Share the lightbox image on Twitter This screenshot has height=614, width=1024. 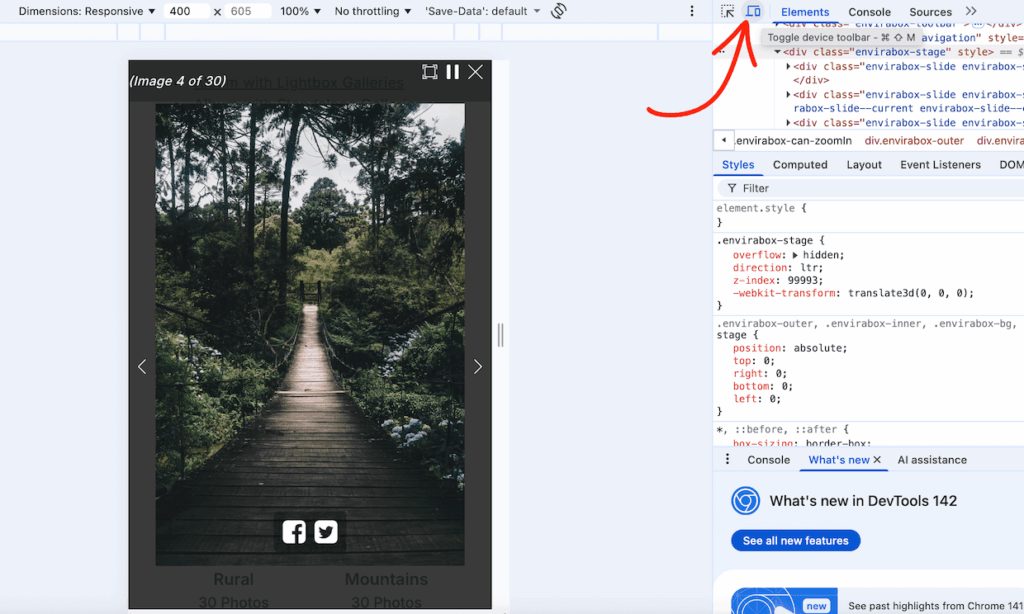coord(325,532)
